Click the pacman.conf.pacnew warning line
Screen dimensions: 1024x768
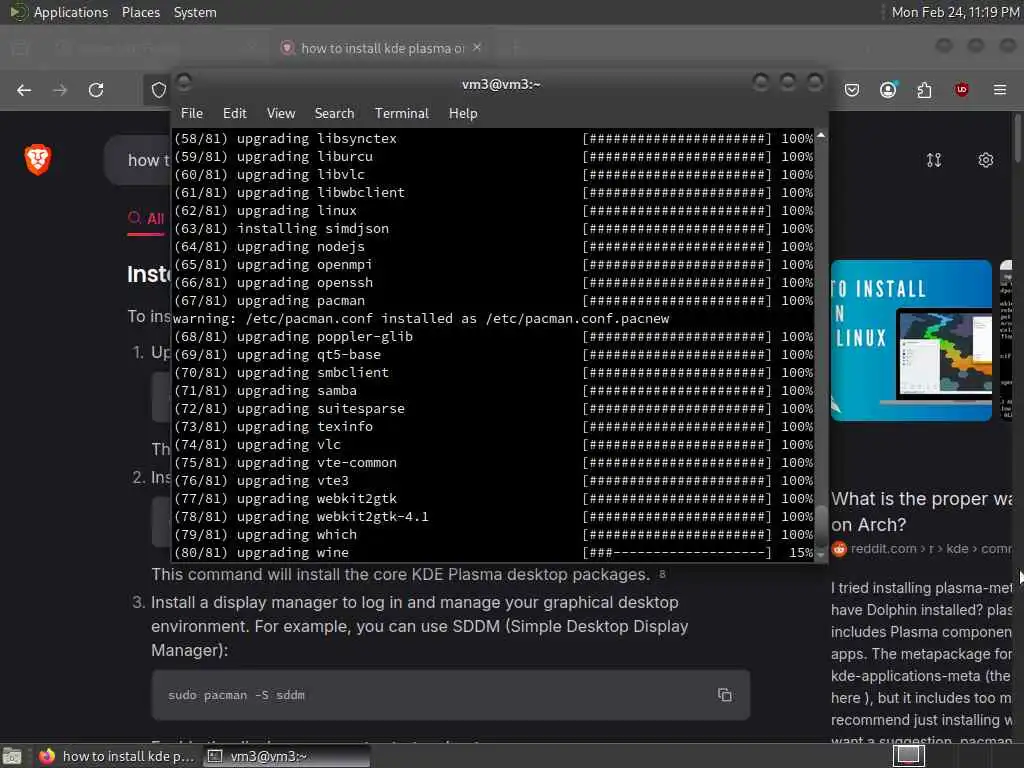[x=421, y=319]
